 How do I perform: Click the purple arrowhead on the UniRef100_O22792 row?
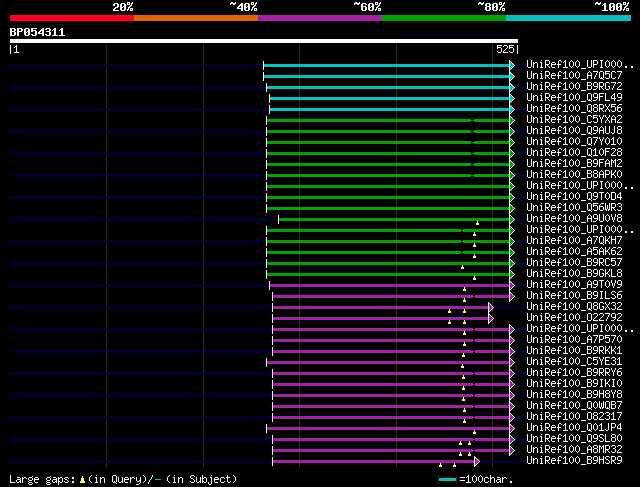491,318
